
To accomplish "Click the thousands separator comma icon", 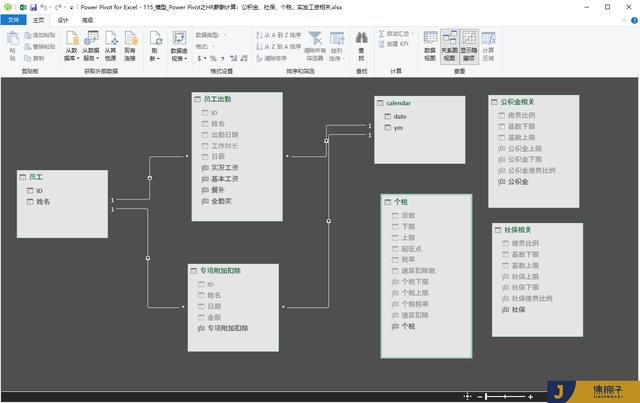I will click(223, 58).
